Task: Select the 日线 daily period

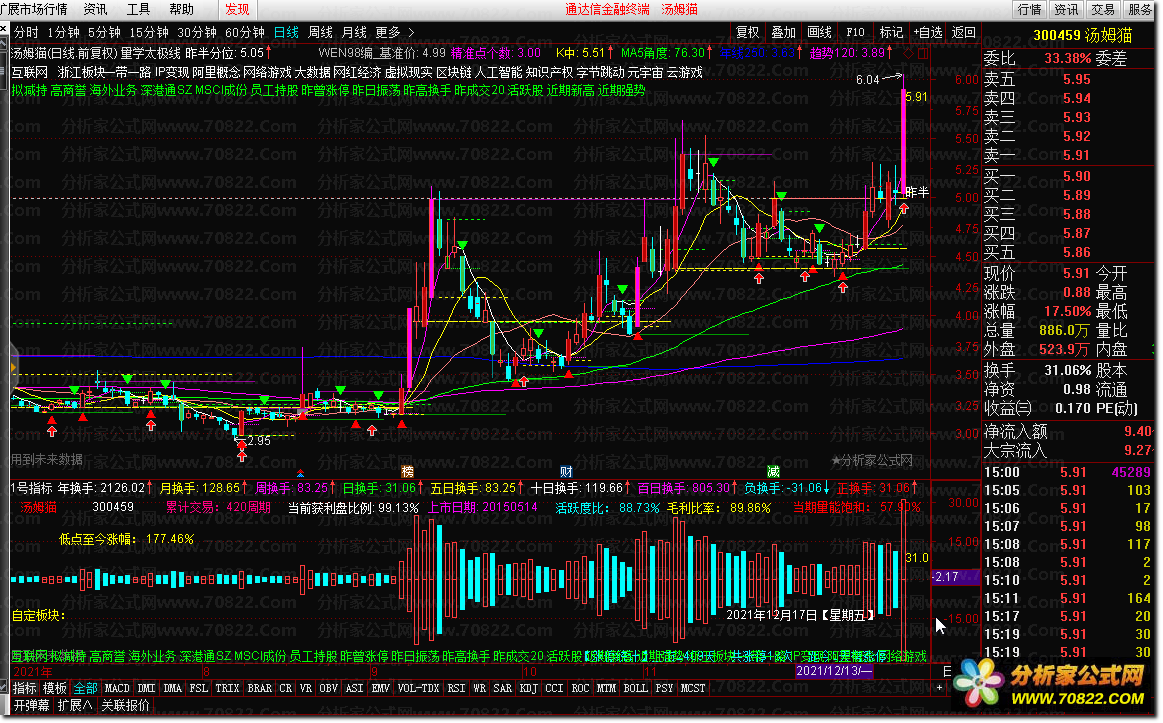Action: (x=286, y=32)
